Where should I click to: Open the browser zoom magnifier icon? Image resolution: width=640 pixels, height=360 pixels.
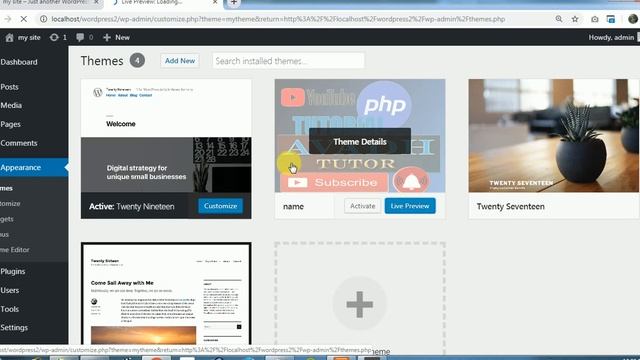point(558,19)
